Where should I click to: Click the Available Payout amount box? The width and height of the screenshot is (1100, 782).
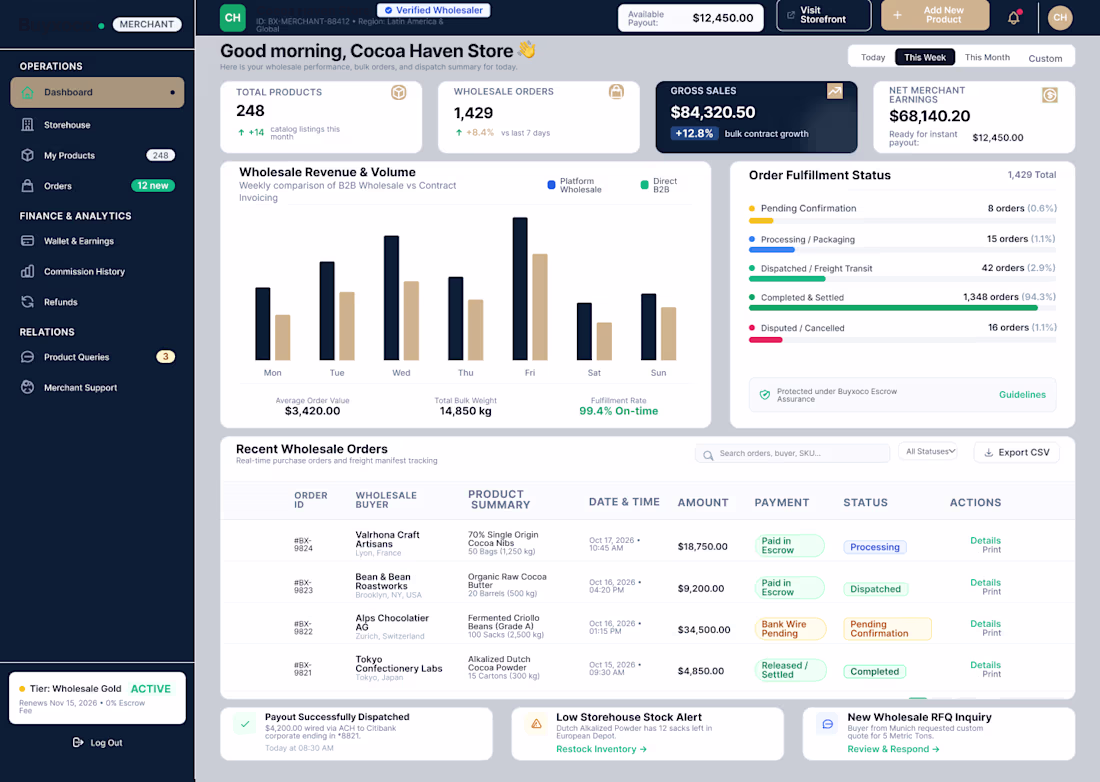(x=690, y=18)
